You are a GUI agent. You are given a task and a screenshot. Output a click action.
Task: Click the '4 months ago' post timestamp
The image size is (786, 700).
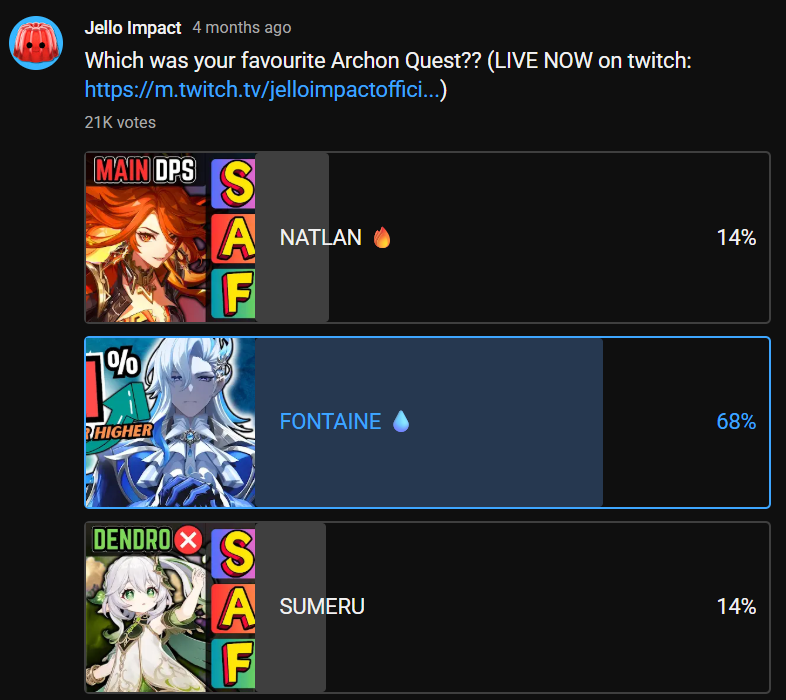point(242,28)
